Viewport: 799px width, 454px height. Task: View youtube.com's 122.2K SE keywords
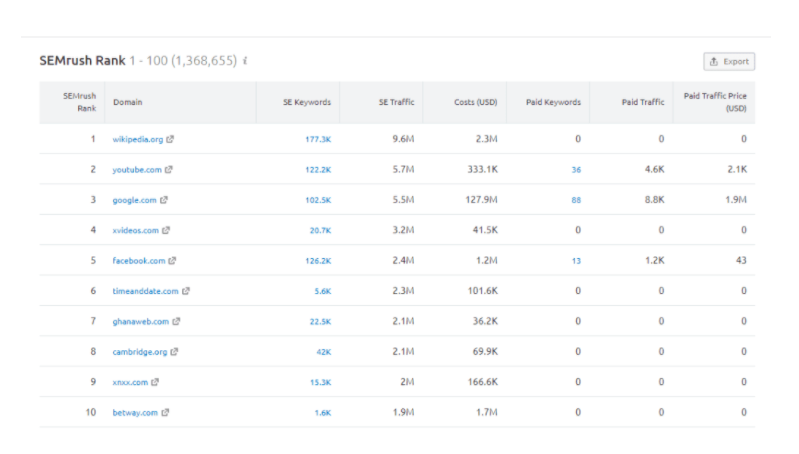(x=318, y=170)
